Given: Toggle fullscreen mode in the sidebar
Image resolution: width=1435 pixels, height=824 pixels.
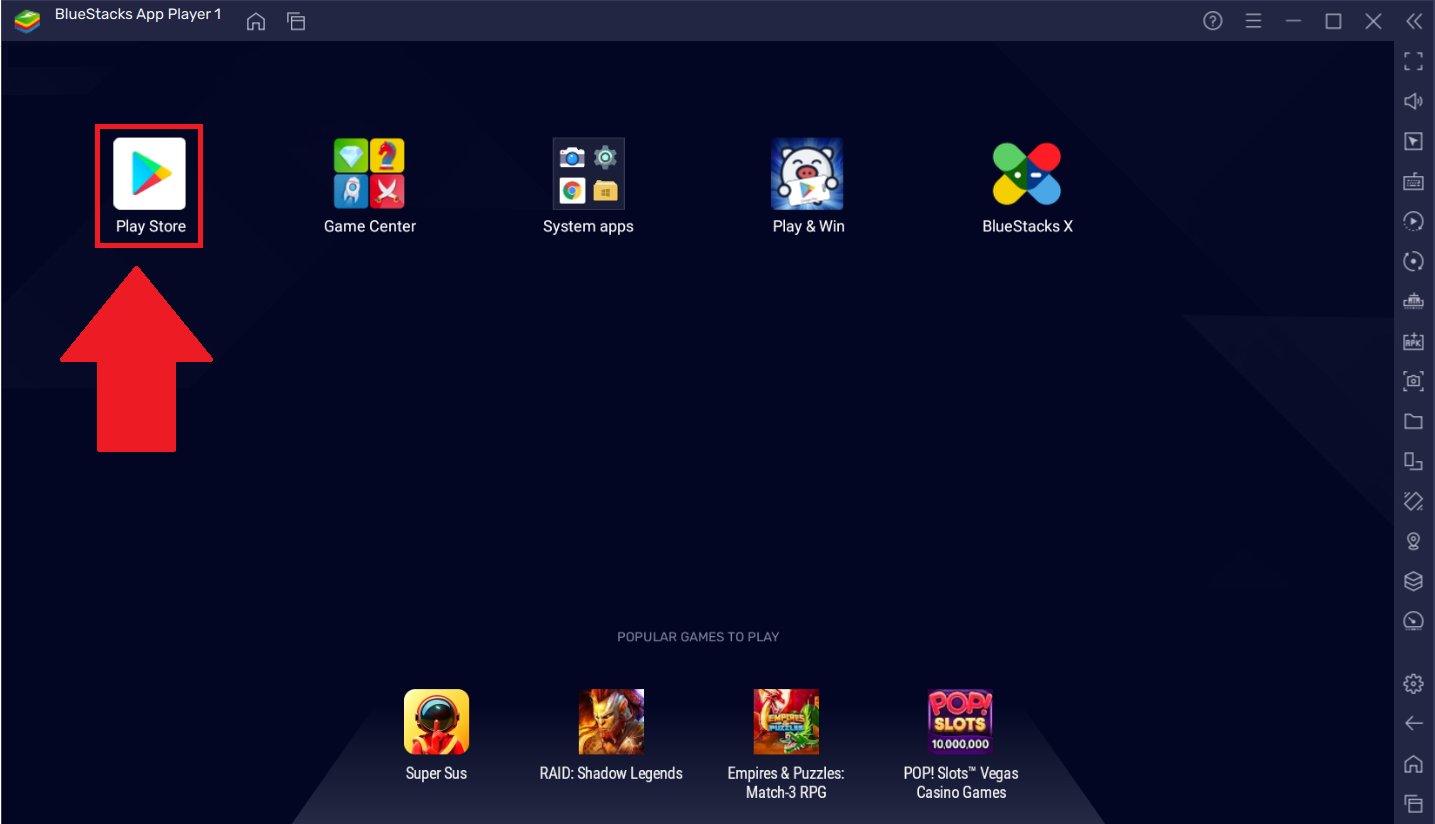Looking at the screenshot, I should tap(1413, 61).
